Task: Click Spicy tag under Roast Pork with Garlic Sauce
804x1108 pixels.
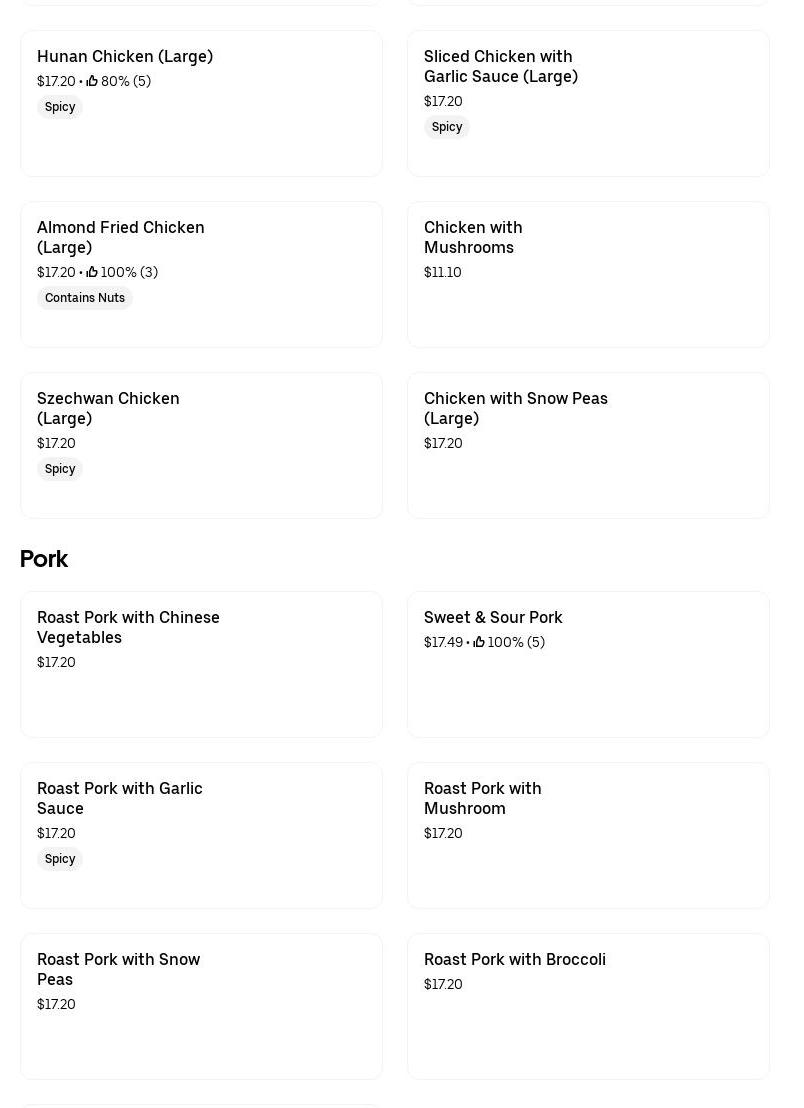Action: [60, 859]
